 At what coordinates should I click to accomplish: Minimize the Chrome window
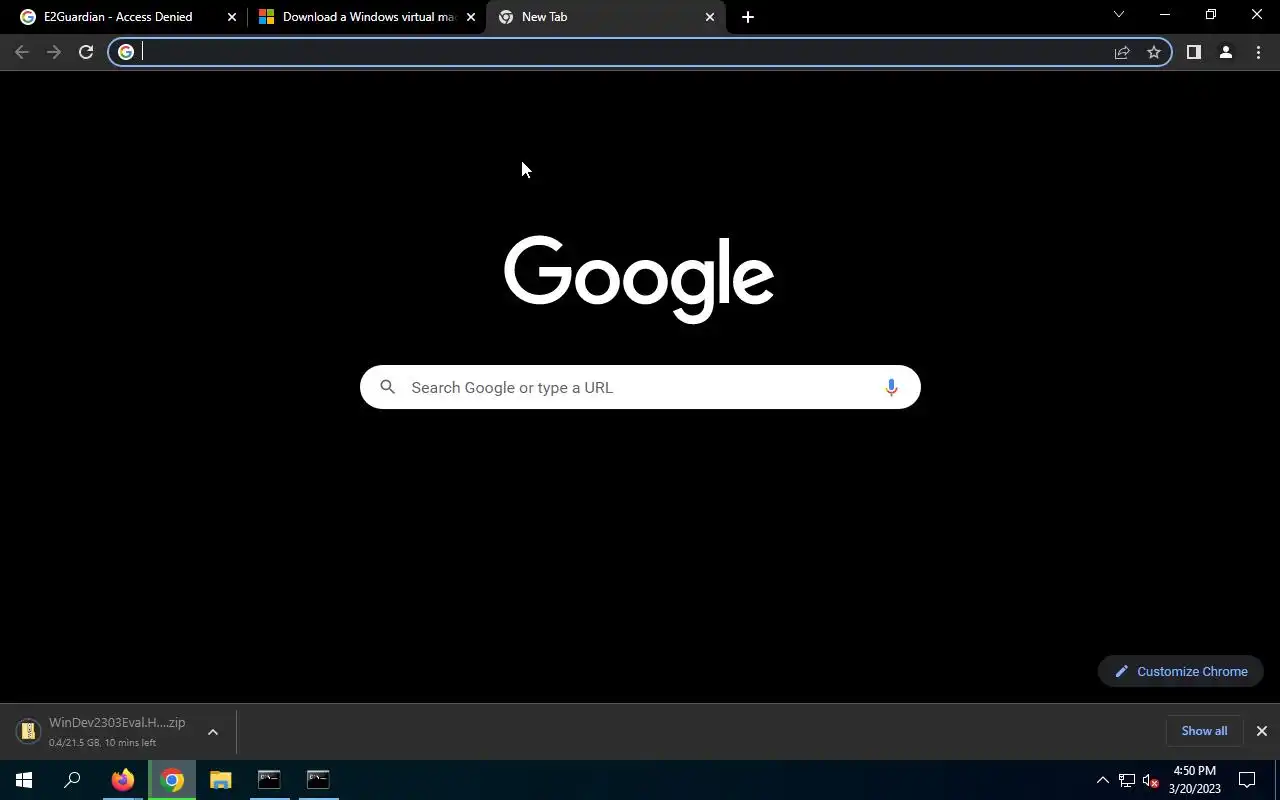(x=1165, y=15)
